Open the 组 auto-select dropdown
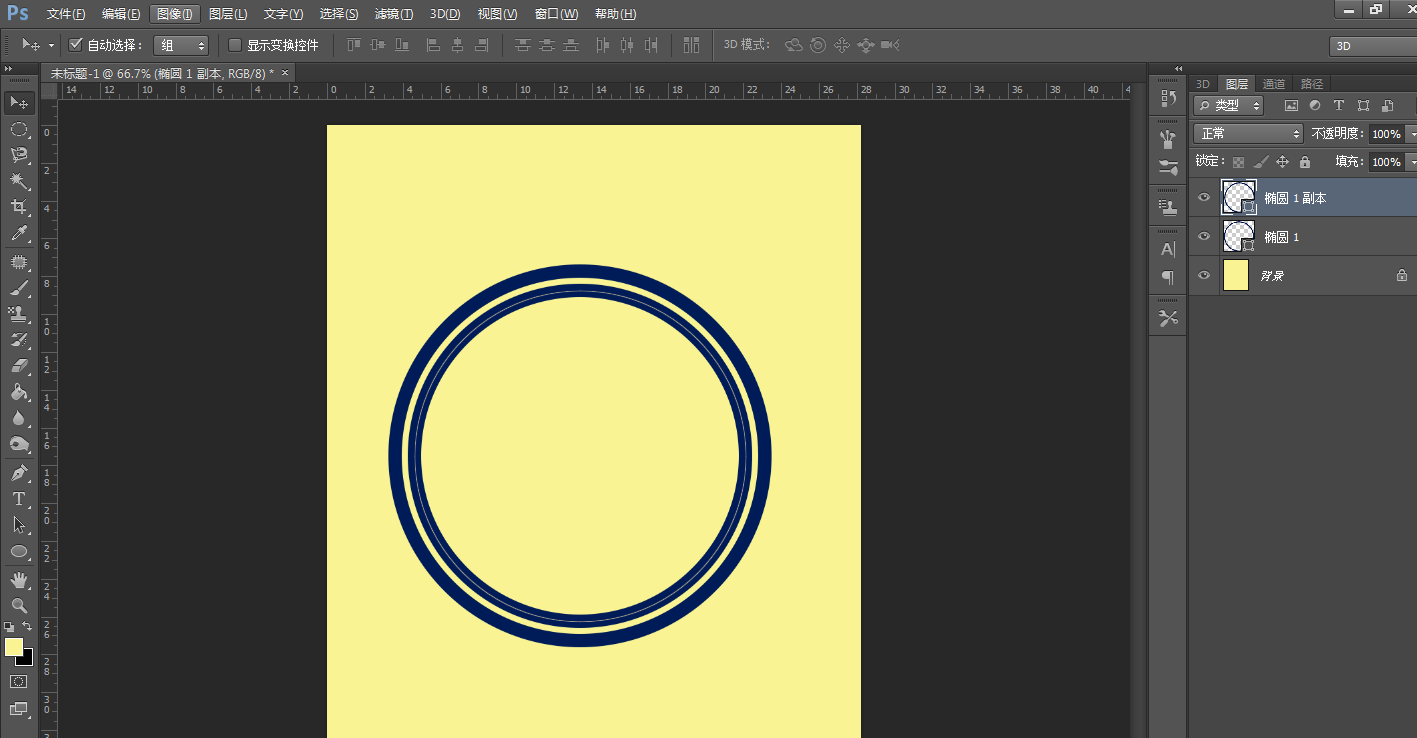 click(181, 45)
